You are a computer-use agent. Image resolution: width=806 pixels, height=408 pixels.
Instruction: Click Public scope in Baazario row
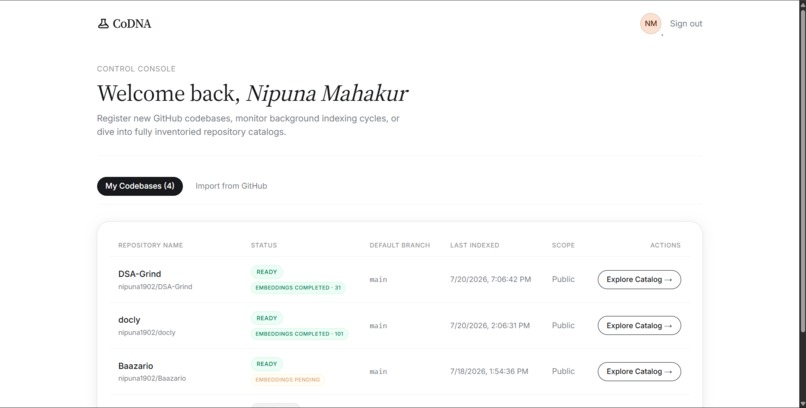[563, 371]
